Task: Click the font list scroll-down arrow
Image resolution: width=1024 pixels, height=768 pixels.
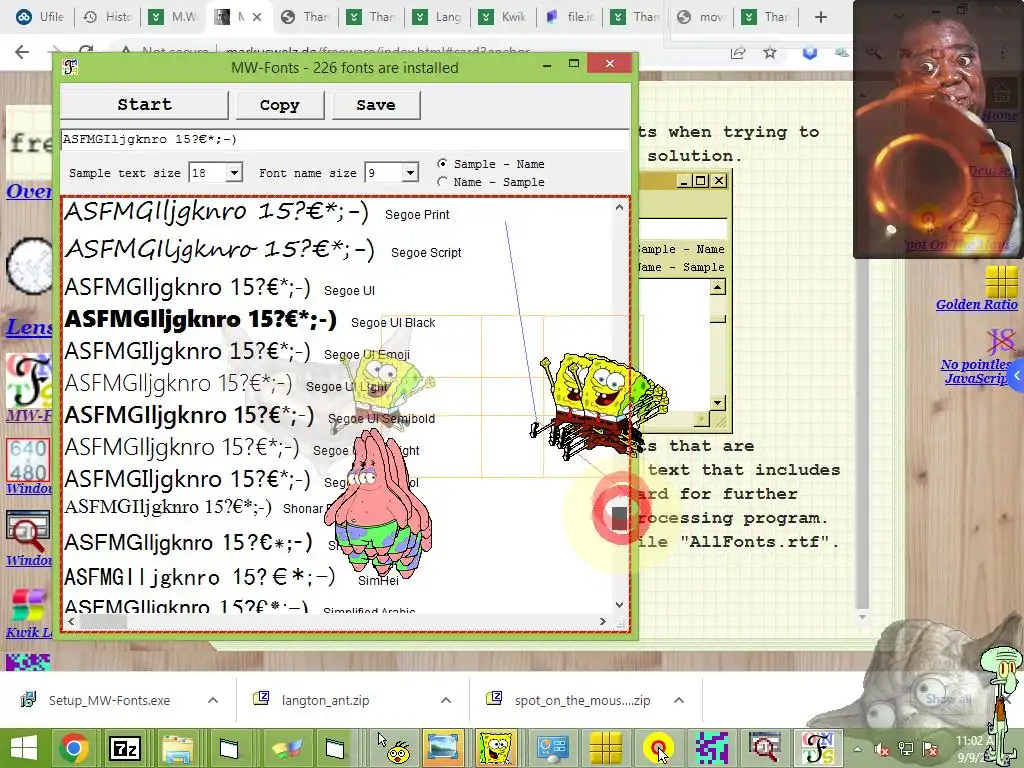Action: click(x=619, y=605)
